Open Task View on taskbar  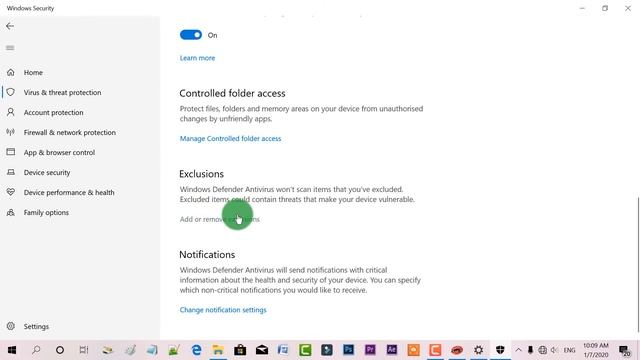tap(84, 350)
